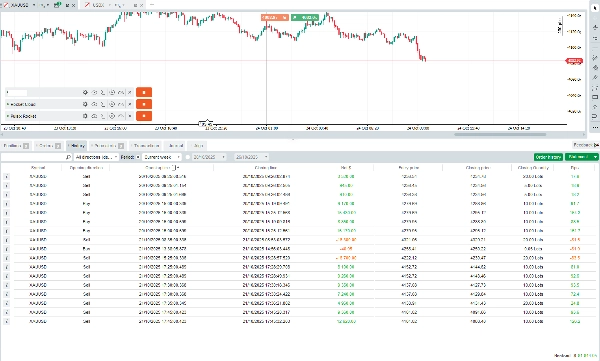Select cursor tool atop right chart toolbar
The width and height of the screenshot is (600, 361).
pos(595,8)
